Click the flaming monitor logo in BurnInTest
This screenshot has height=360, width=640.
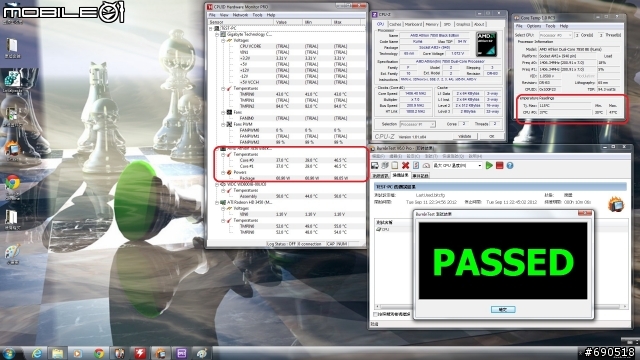tap(616, 204)
